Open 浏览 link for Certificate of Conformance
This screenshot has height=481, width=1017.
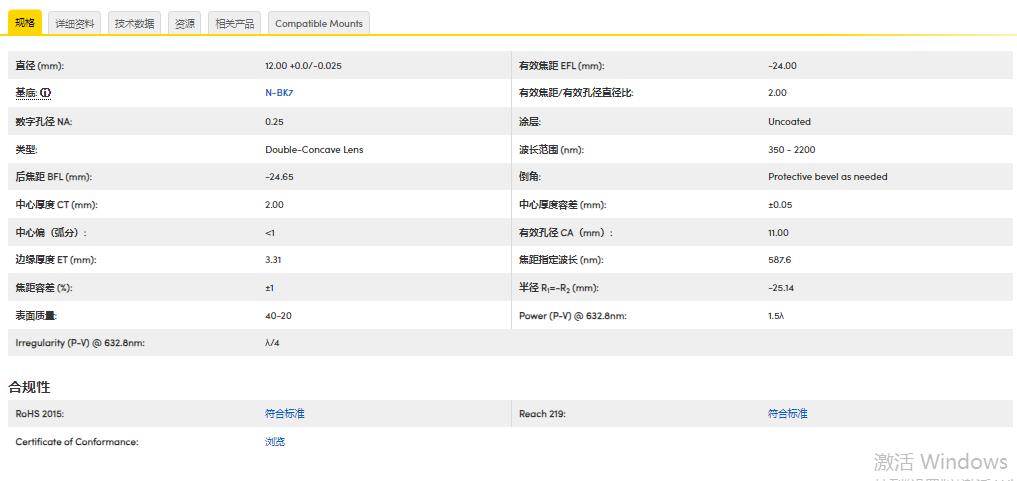pos(274,441)
